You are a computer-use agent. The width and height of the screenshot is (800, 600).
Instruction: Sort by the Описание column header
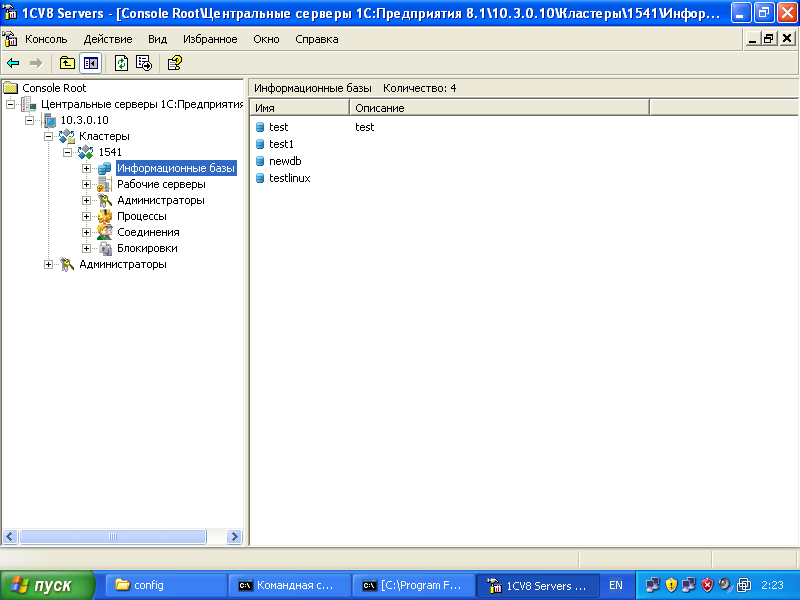pyautogui.click(x=499, y=108)
